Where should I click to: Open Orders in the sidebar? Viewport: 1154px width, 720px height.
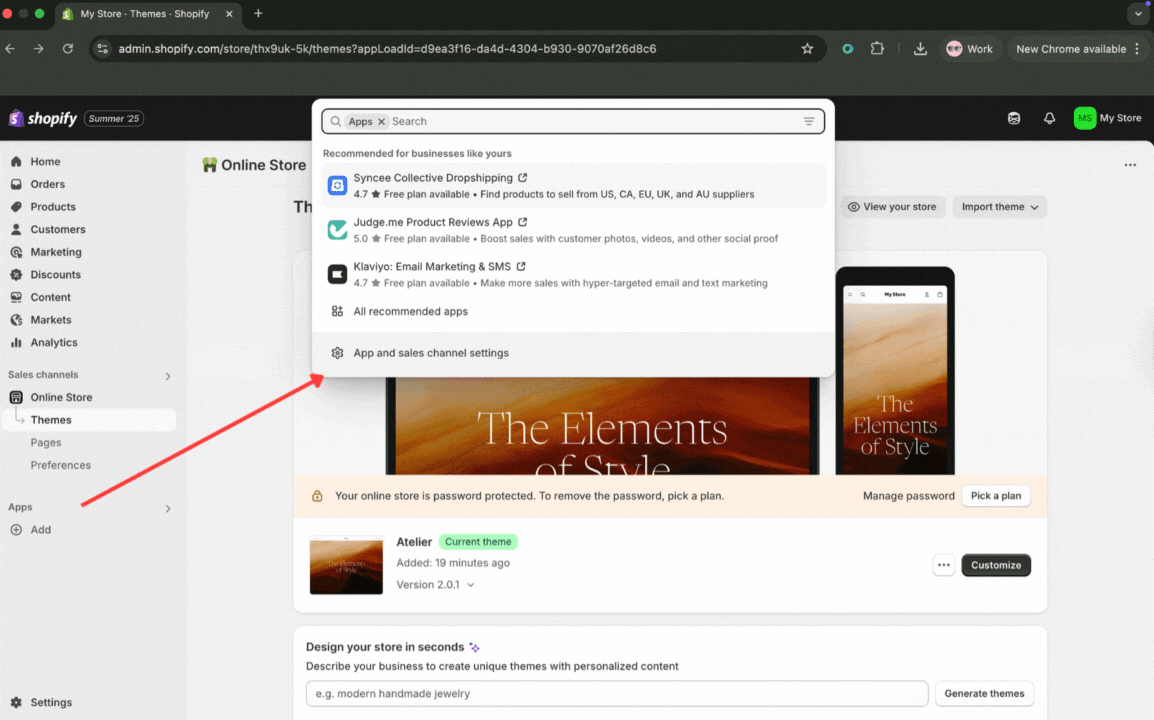coord(47,184)
